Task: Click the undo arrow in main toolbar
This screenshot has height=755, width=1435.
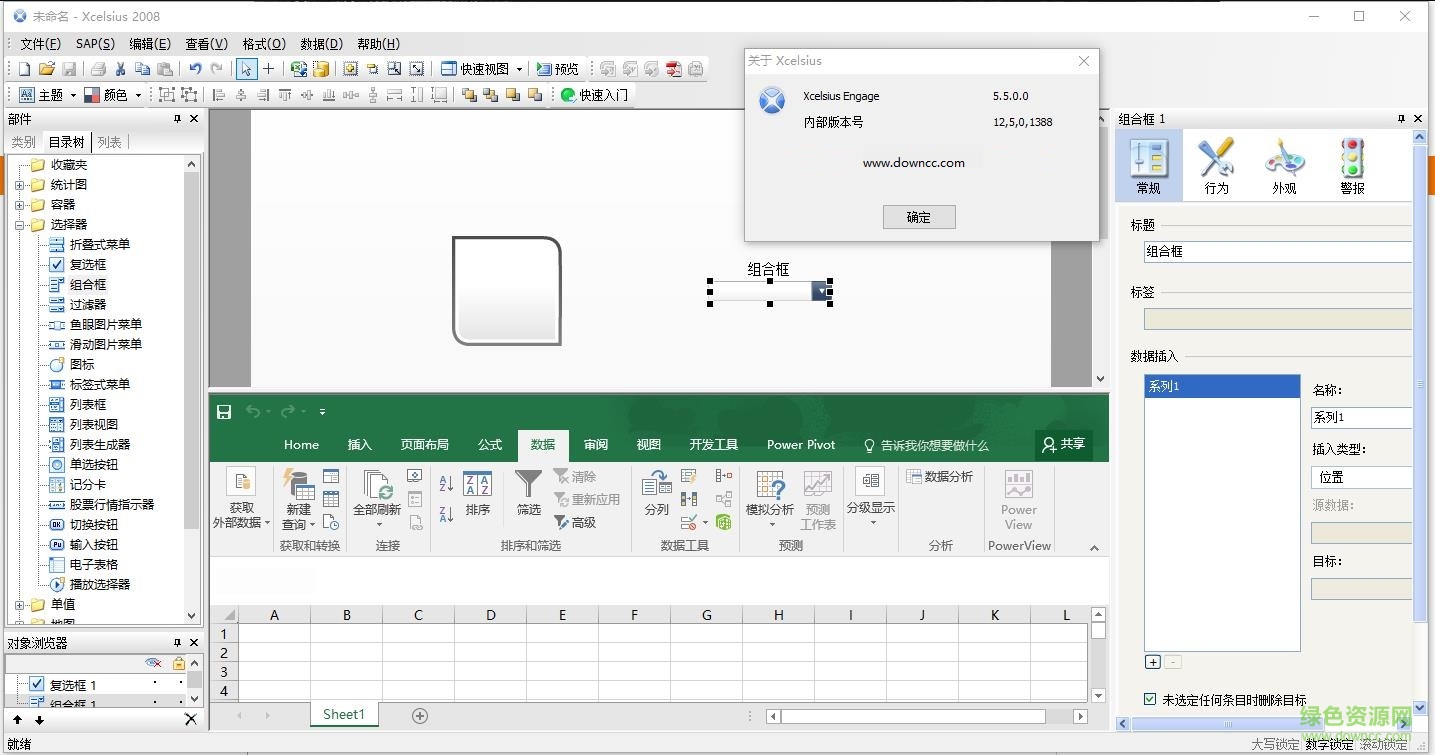Action: click(x=195, y=69)
